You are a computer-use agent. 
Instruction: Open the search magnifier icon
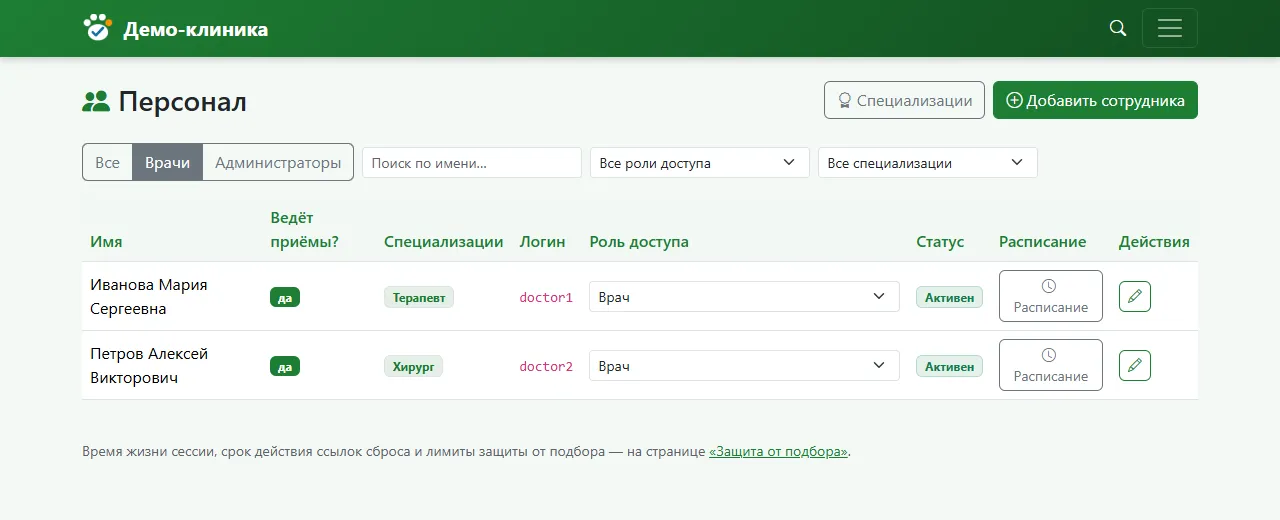tap(1118, 28)
